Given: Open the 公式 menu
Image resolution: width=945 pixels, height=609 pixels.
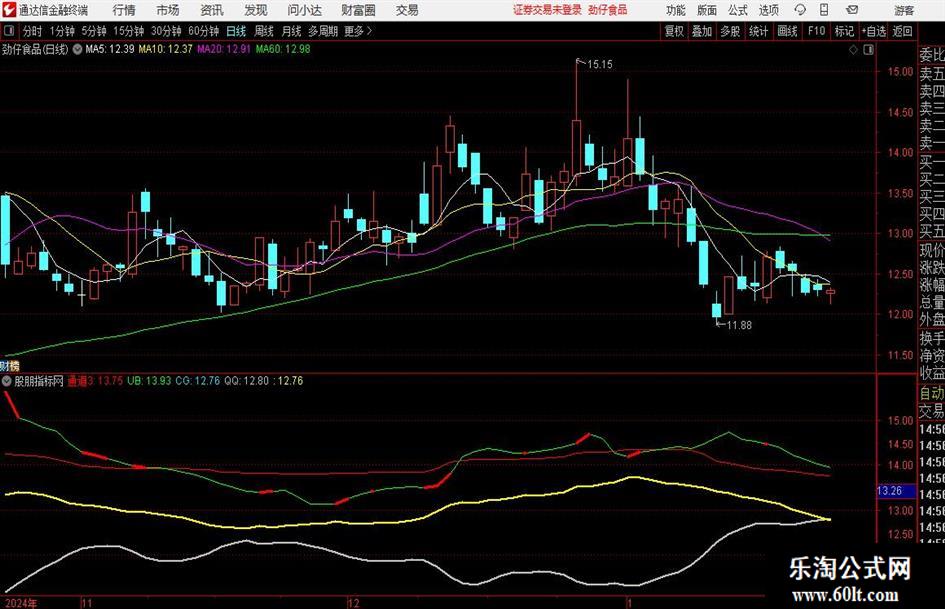Looking at the screenshot, I should (738, 10).
